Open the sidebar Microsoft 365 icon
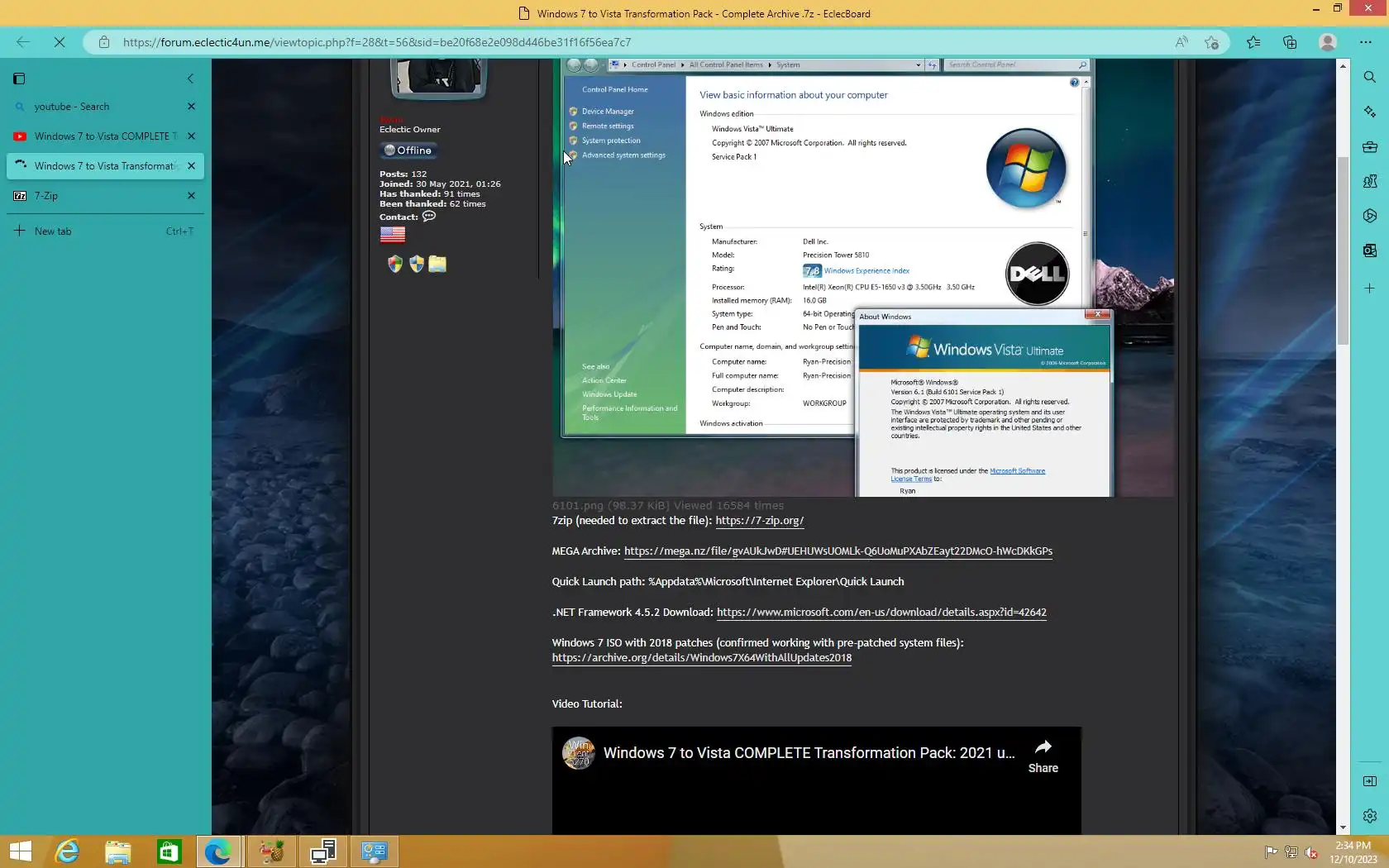Viewport: 1389px width, 868px height. click(1370, 216)
